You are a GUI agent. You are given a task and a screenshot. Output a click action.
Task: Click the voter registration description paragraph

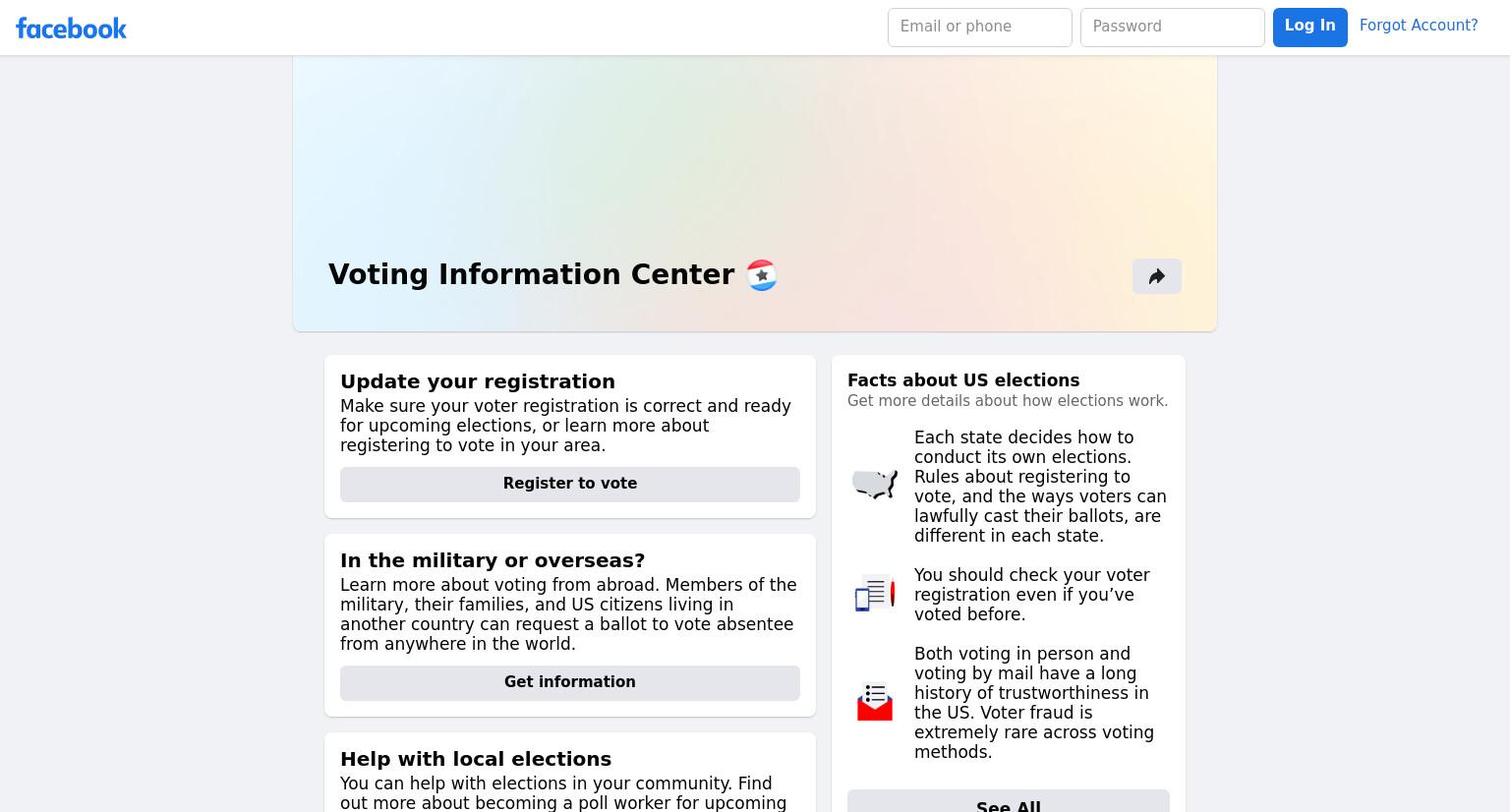(x=565, y=426)
